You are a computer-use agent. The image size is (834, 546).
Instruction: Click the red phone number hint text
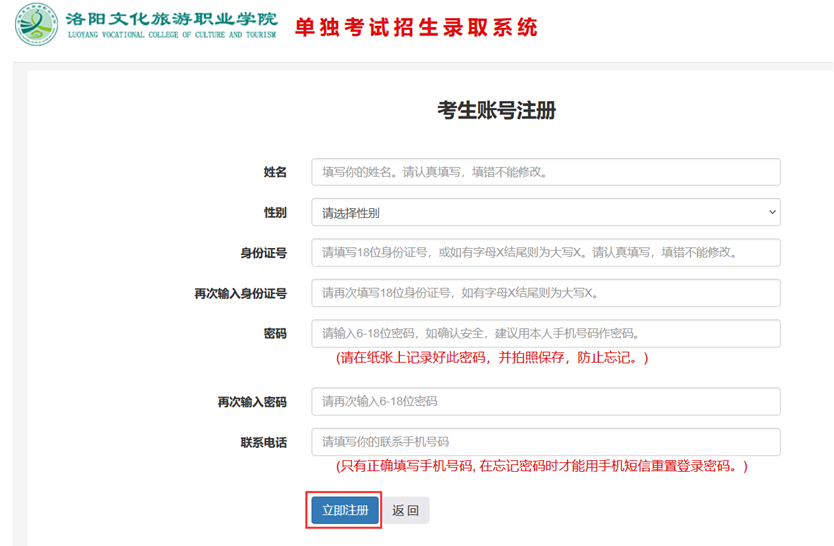(542, 466)
